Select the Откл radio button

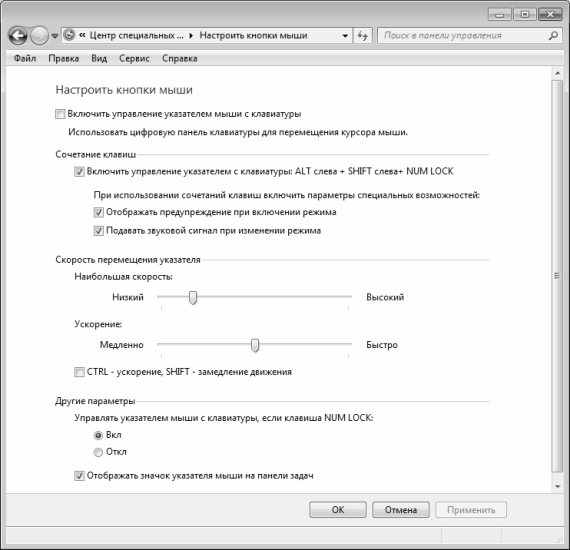point(98,452)
